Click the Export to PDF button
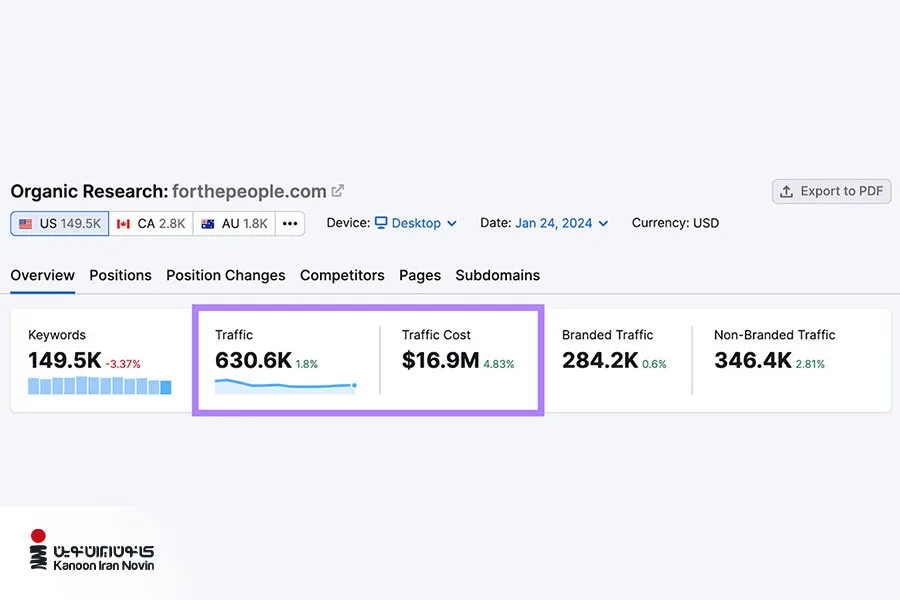Viewport: 900px width, 600px height. point(832,191)
